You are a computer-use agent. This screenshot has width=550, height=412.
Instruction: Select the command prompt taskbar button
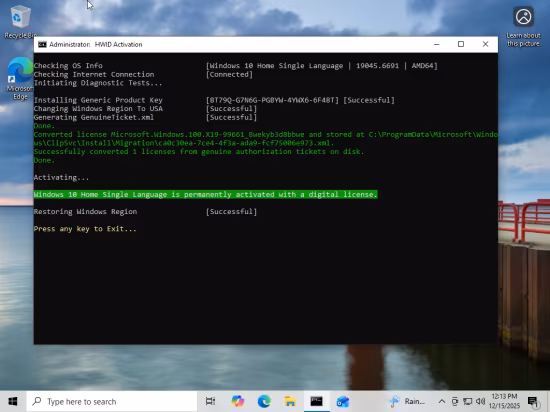(316, 401)
